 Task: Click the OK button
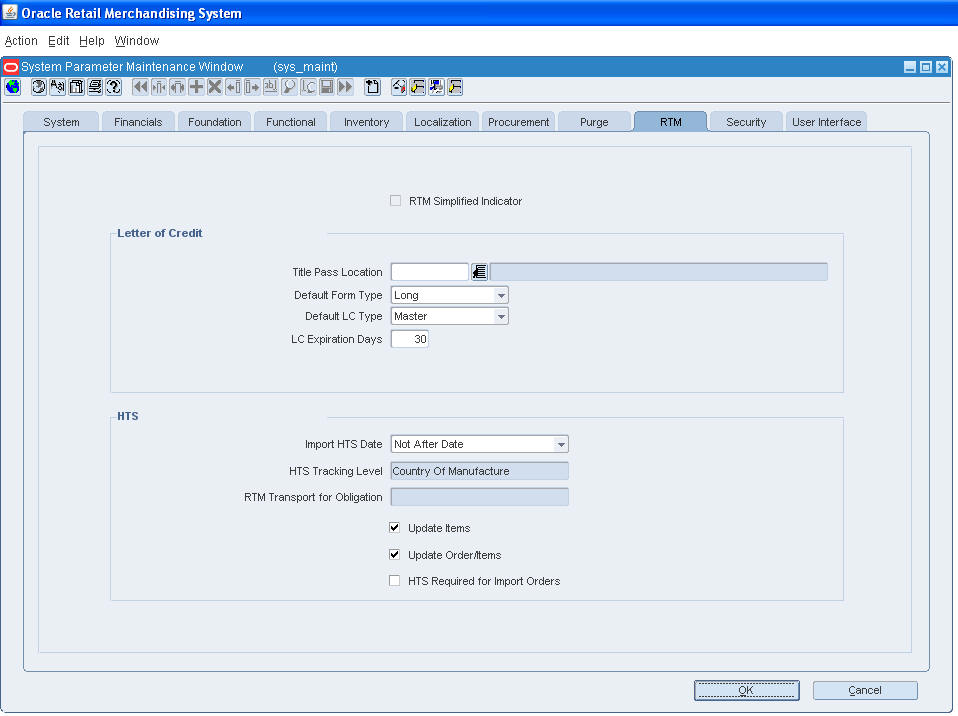[x=747, y=690]
